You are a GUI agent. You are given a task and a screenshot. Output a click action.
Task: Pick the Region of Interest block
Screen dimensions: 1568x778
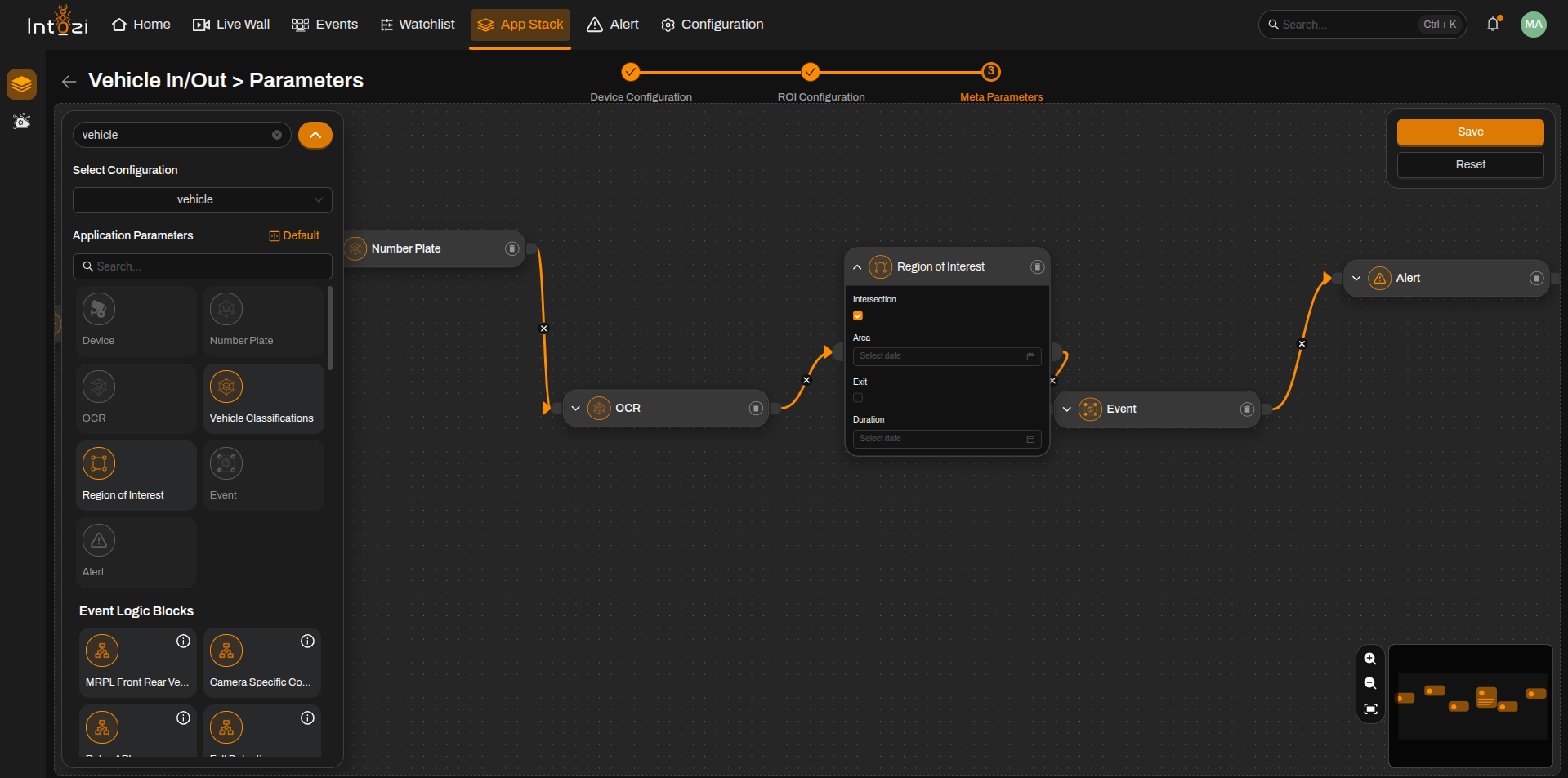136,475
